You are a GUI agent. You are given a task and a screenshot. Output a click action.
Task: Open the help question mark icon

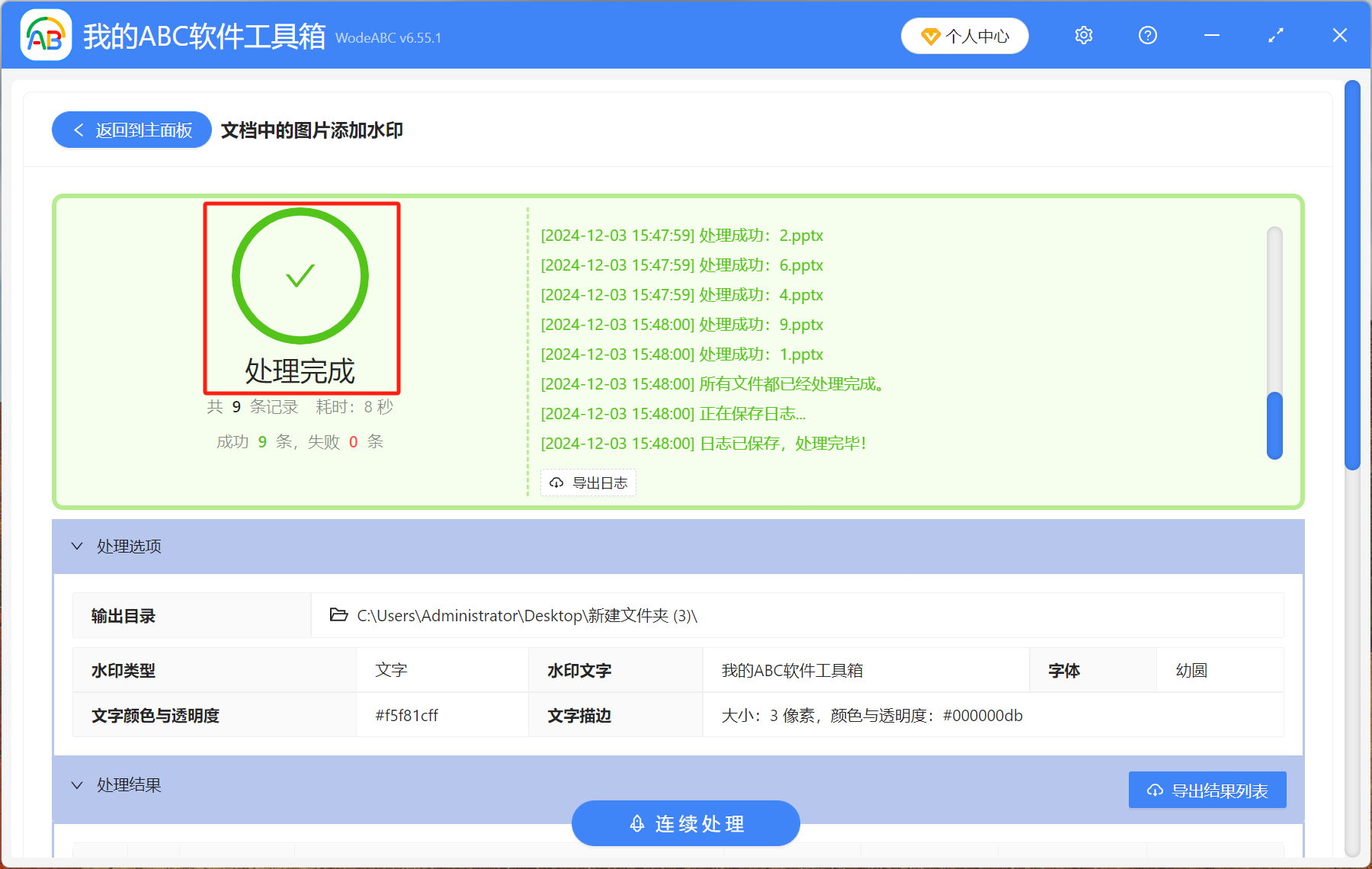coord(1147,35)
